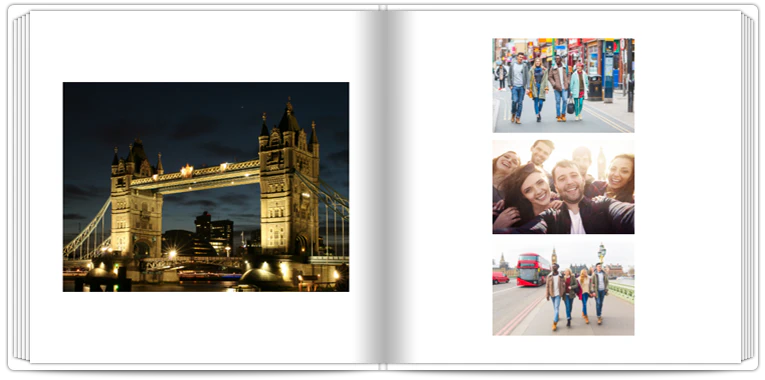Click the red double-decker bus in bottom photo
Screen dimensions: 765x380
click(533, 269)
